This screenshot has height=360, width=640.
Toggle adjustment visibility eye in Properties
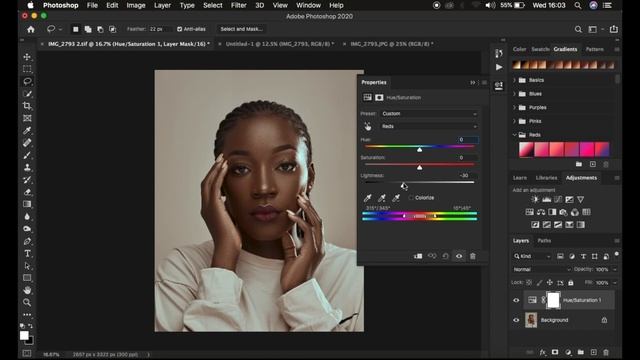(x=459, y=256)
